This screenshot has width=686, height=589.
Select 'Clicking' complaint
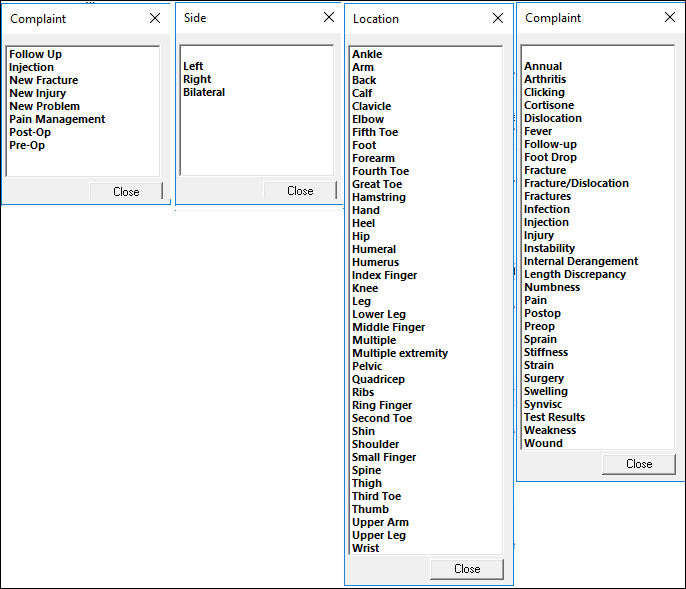(544, 92)
